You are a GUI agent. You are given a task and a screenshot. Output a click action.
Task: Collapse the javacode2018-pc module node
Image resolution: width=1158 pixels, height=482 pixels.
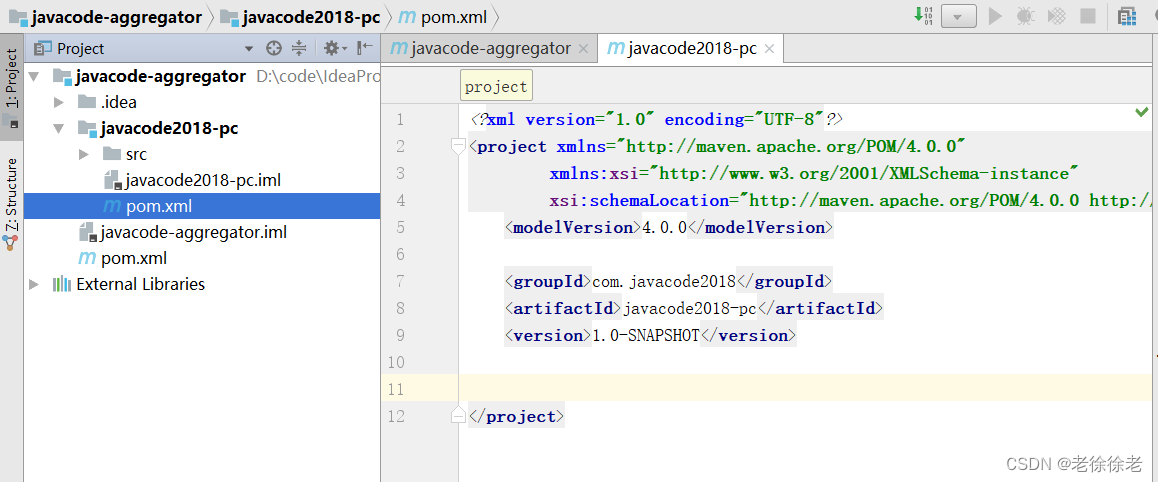tap(60, 128)
